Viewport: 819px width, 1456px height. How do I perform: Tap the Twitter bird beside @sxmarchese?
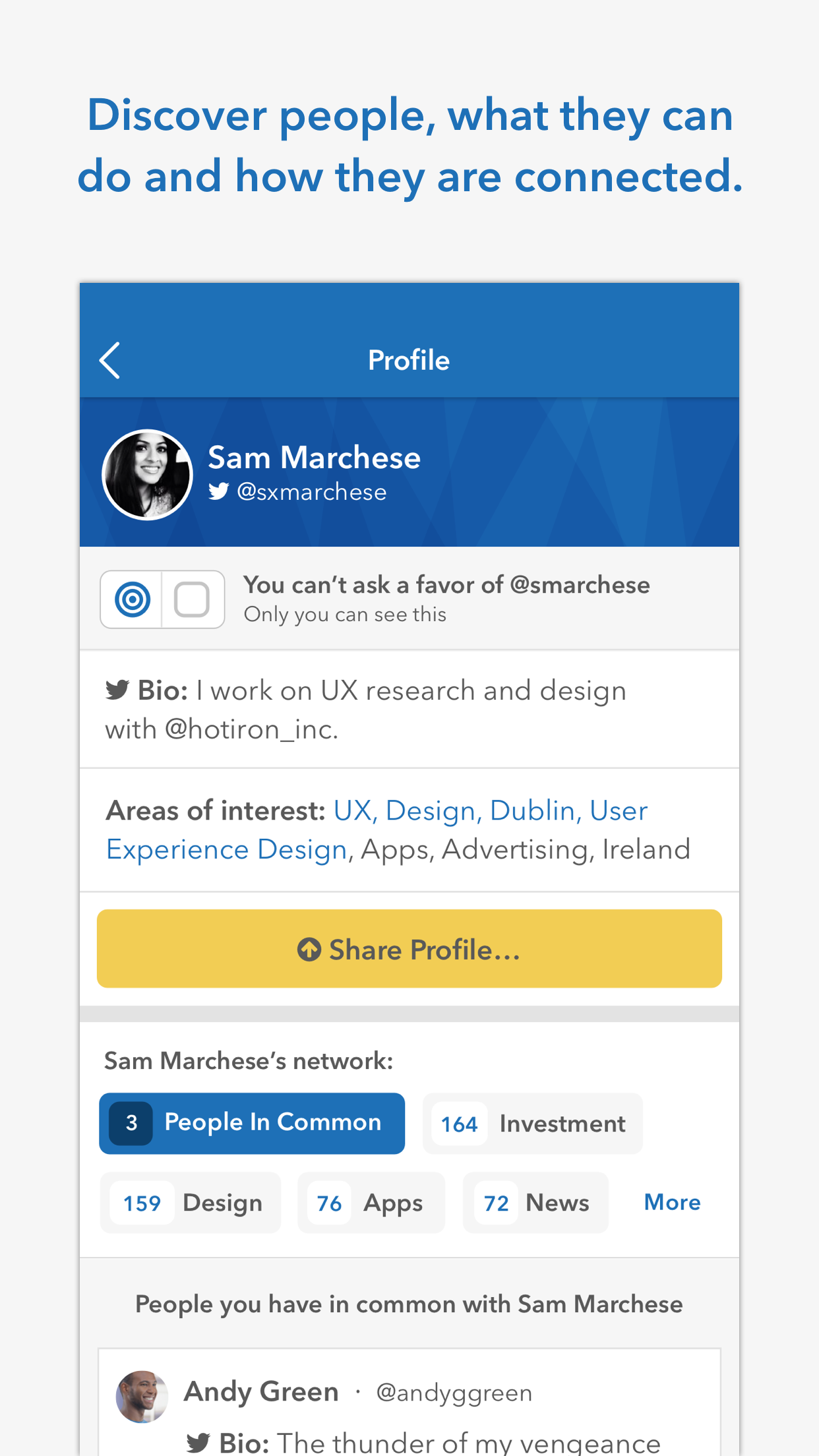(x=218, y=491)
